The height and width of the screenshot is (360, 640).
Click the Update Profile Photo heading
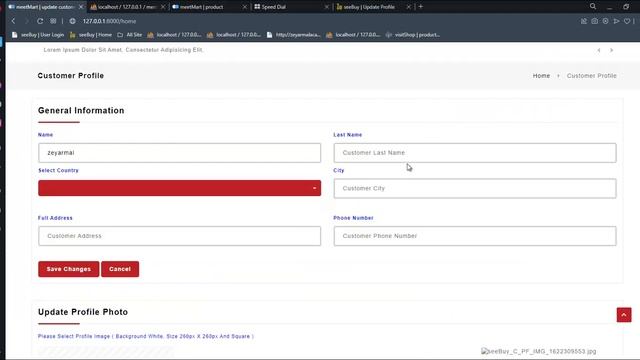pos(83,312)
